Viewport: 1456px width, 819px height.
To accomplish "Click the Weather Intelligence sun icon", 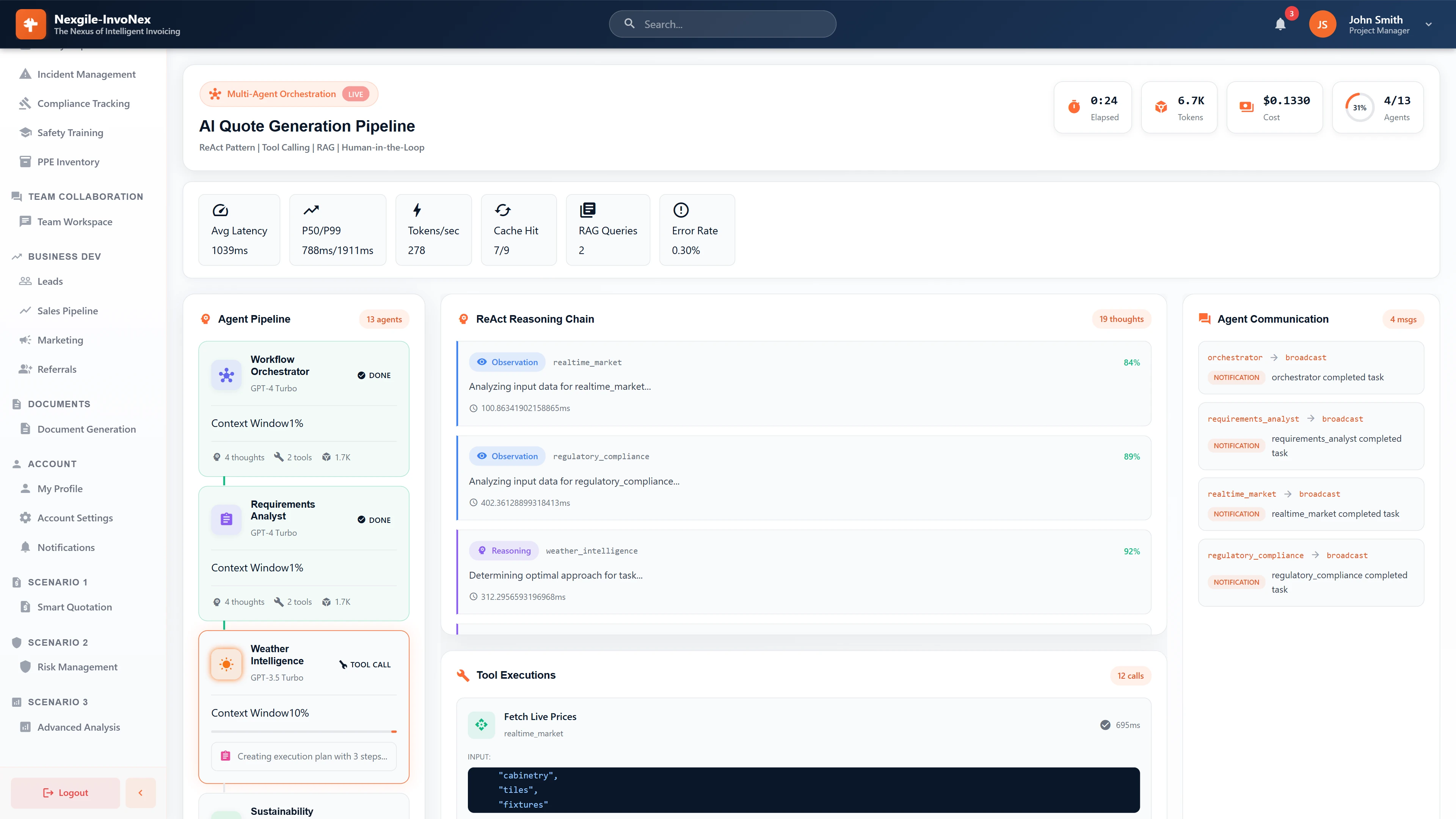I will tap(226, 664).
